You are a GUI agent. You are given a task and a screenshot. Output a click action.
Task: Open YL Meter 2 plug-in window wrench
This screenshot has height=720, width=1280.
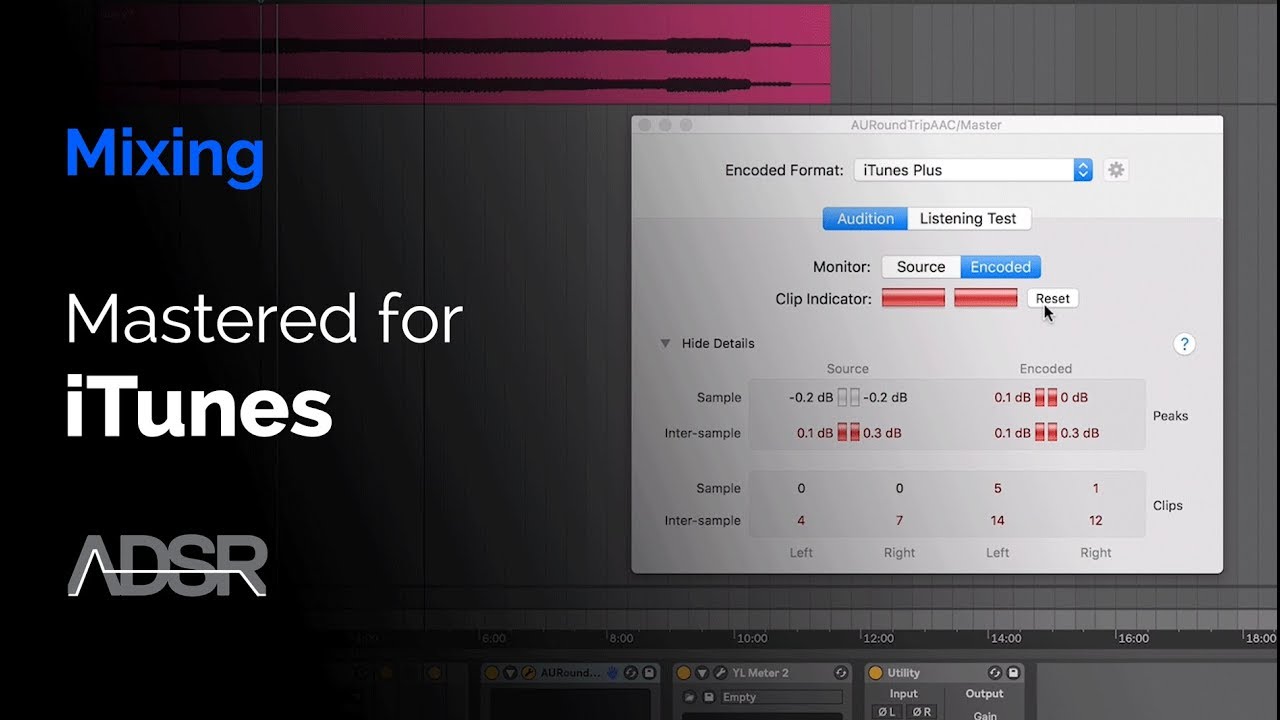click(x=720, y=673)
